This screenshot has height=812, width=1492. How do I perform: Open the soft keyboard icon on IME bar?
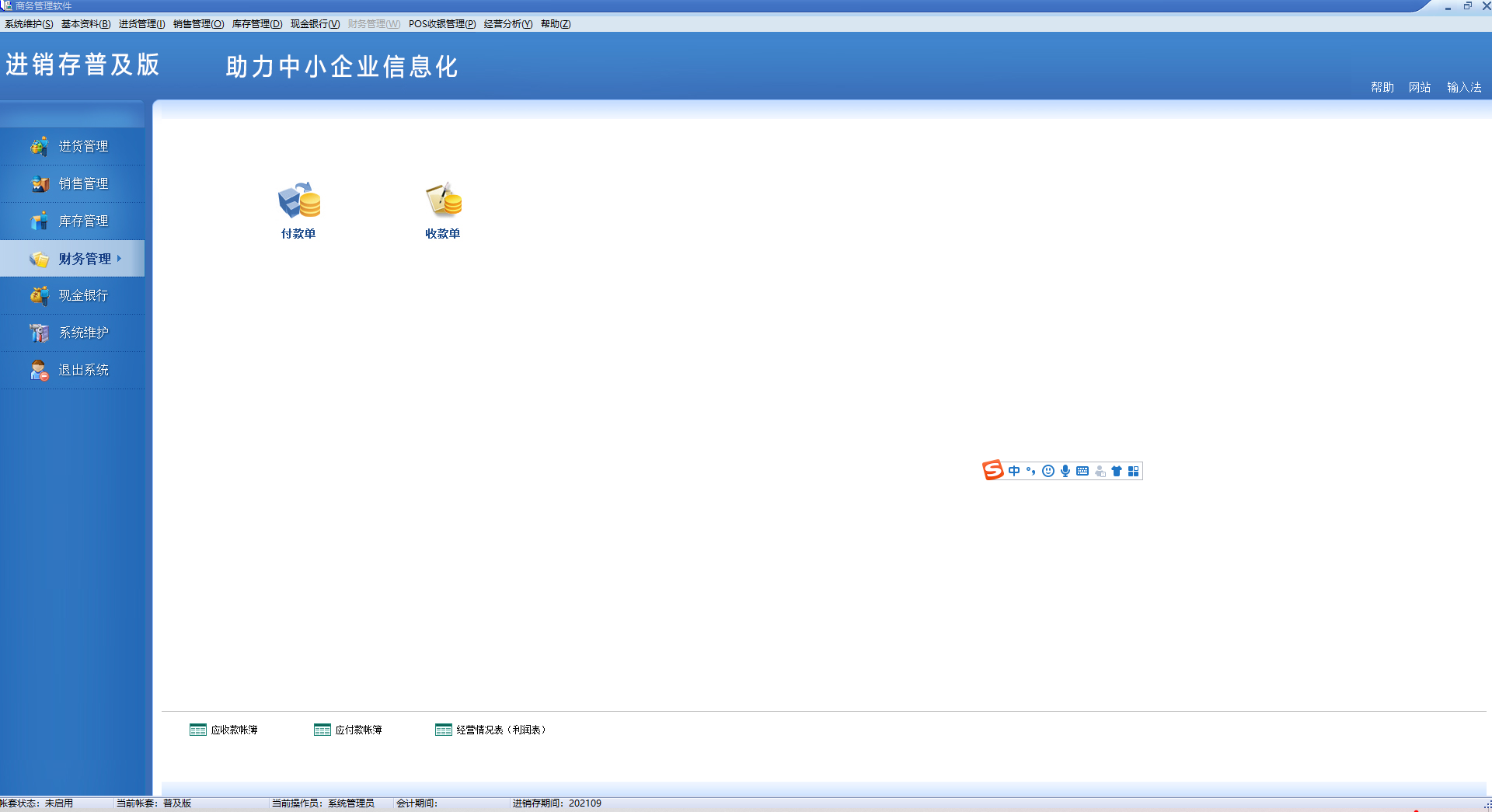[1082, 471]
